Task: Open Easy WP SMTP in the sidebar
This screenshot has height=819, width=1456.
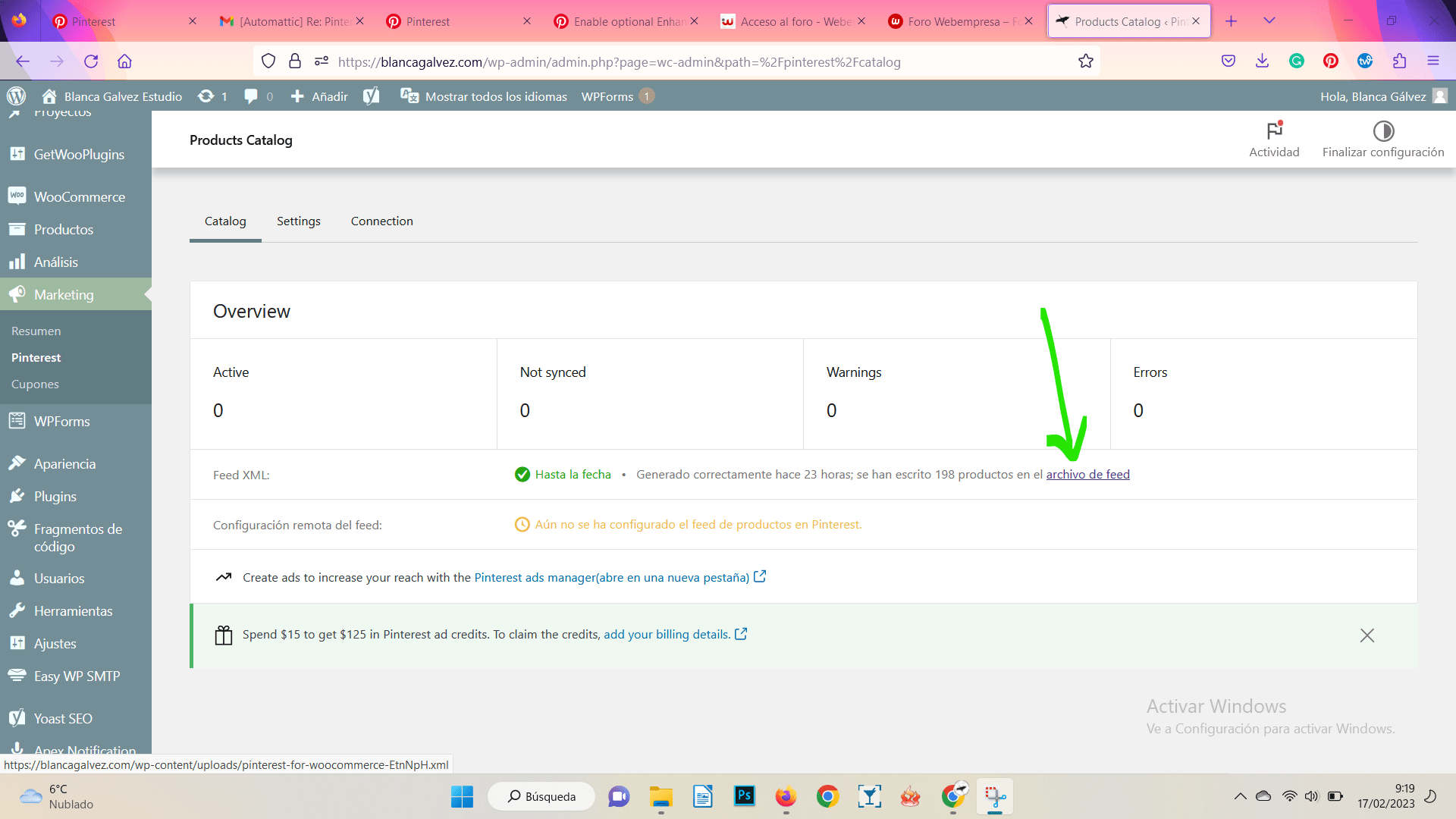Action: coord(76,676)
